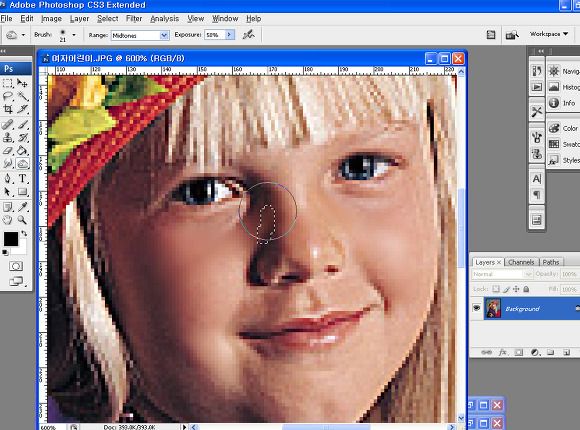Select the Brush tool
This screenshot has width=580, height=430.
(22, 124)
